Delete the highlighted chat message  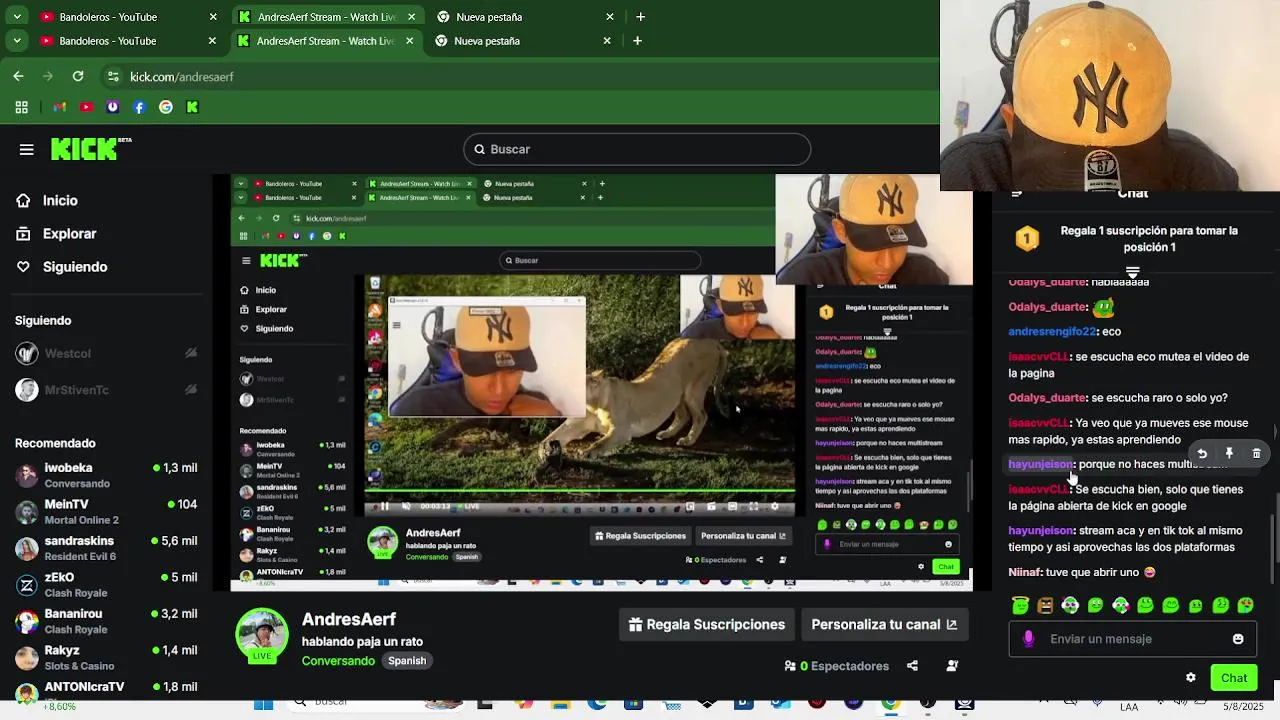(x=1256, y=453)
